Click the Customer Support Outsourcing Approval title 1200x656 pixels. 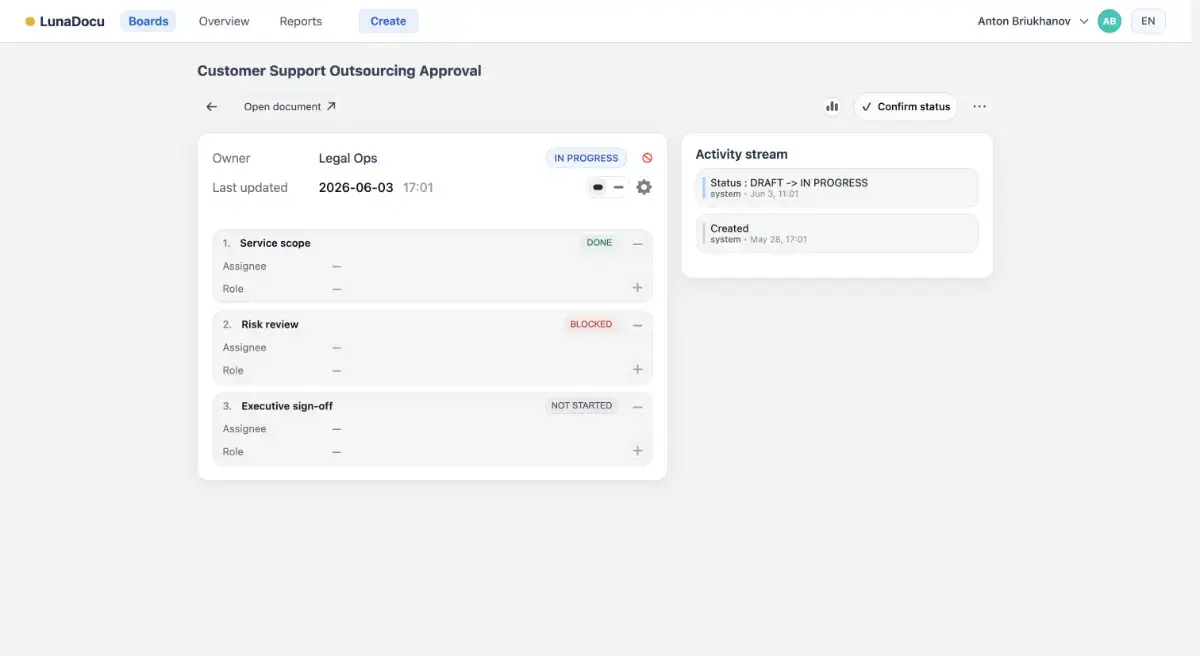pyautogui.click(x=339, y=71)
